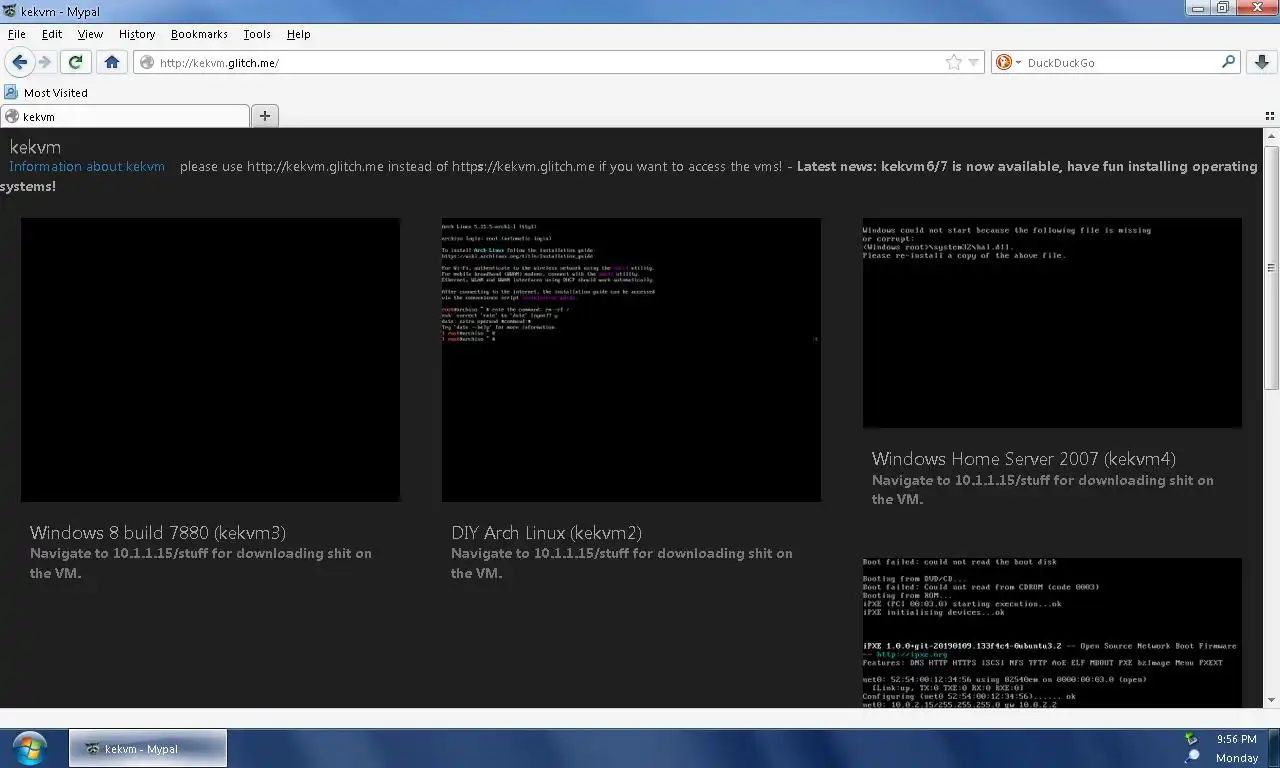Click the Arch Linux terminal preview thumbnail

pyautogui.click(x=631, y=360)
